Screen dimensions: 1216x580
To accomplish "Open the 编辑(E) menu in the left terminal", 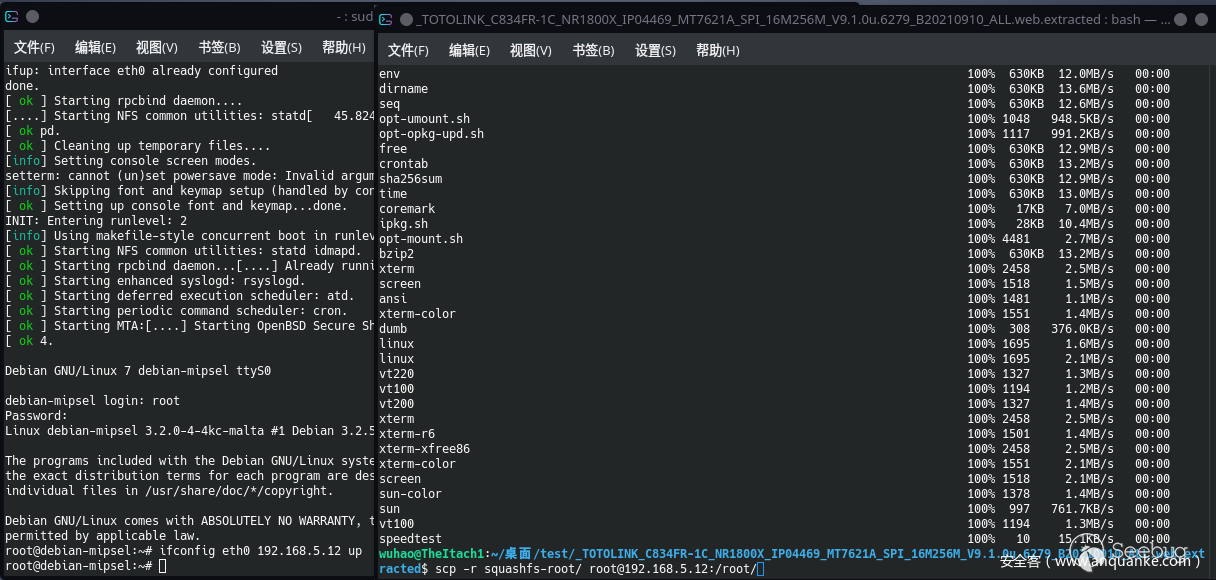I will click(95, 47).
